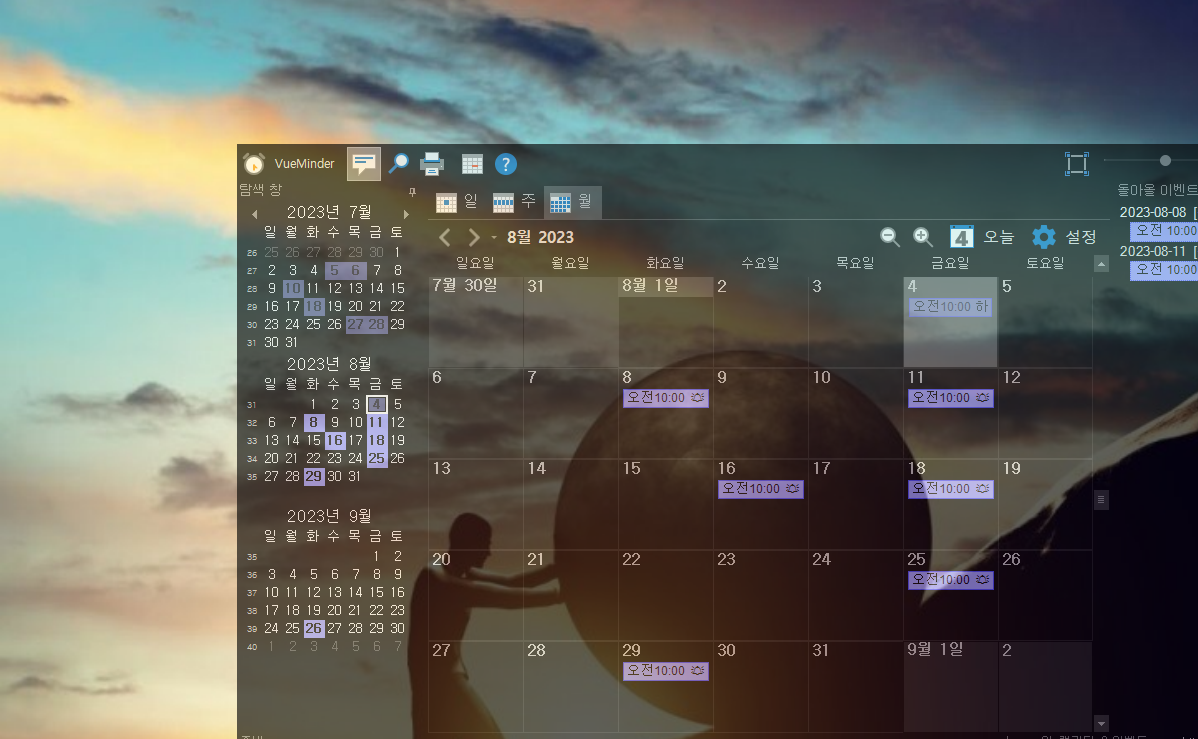
Task: Open the calendar grid icon in the toolbar
Action: [472, 164]
